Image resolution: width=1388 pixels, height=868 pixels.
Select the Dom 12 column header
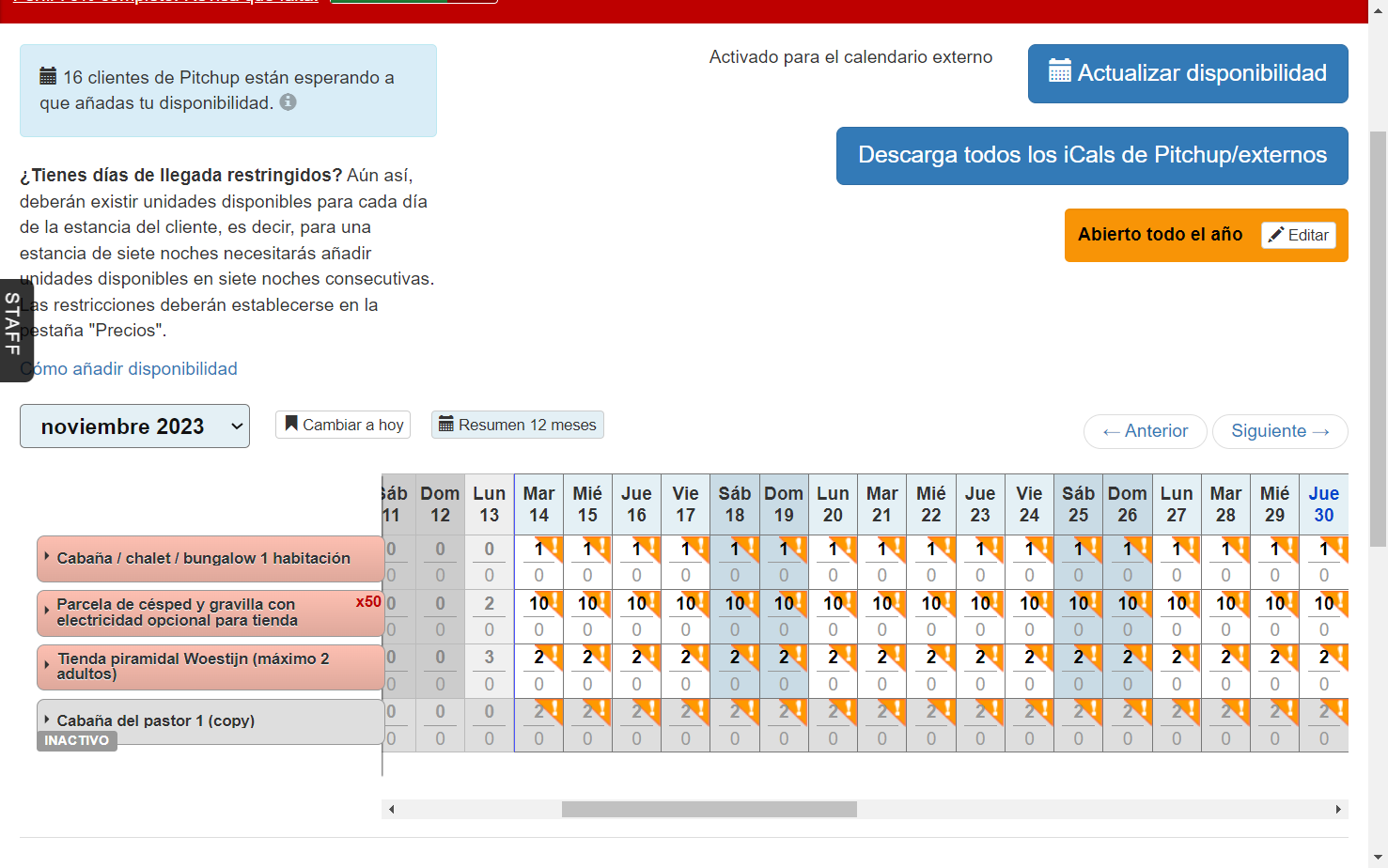click(441, 504)
